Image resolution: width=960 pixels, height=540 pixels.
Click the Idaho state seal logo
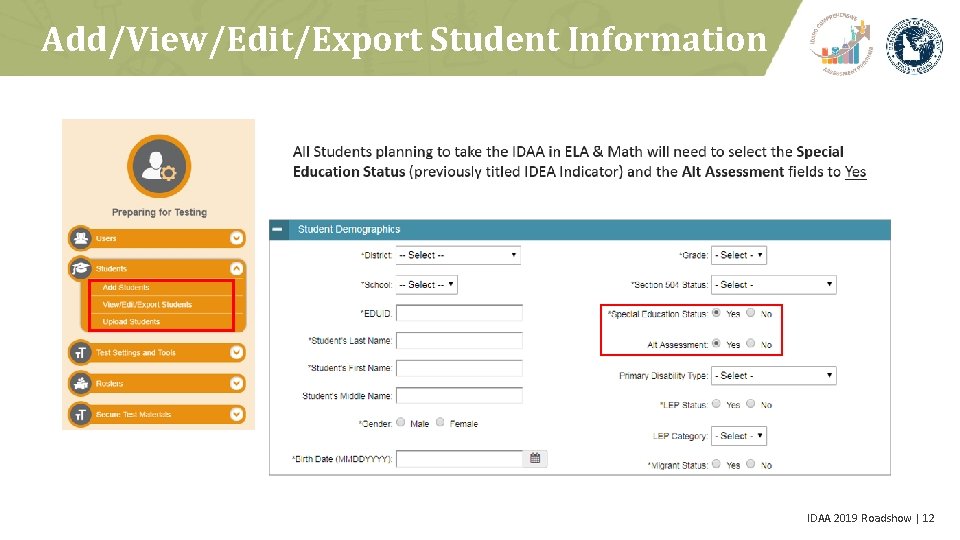point(915,45)
